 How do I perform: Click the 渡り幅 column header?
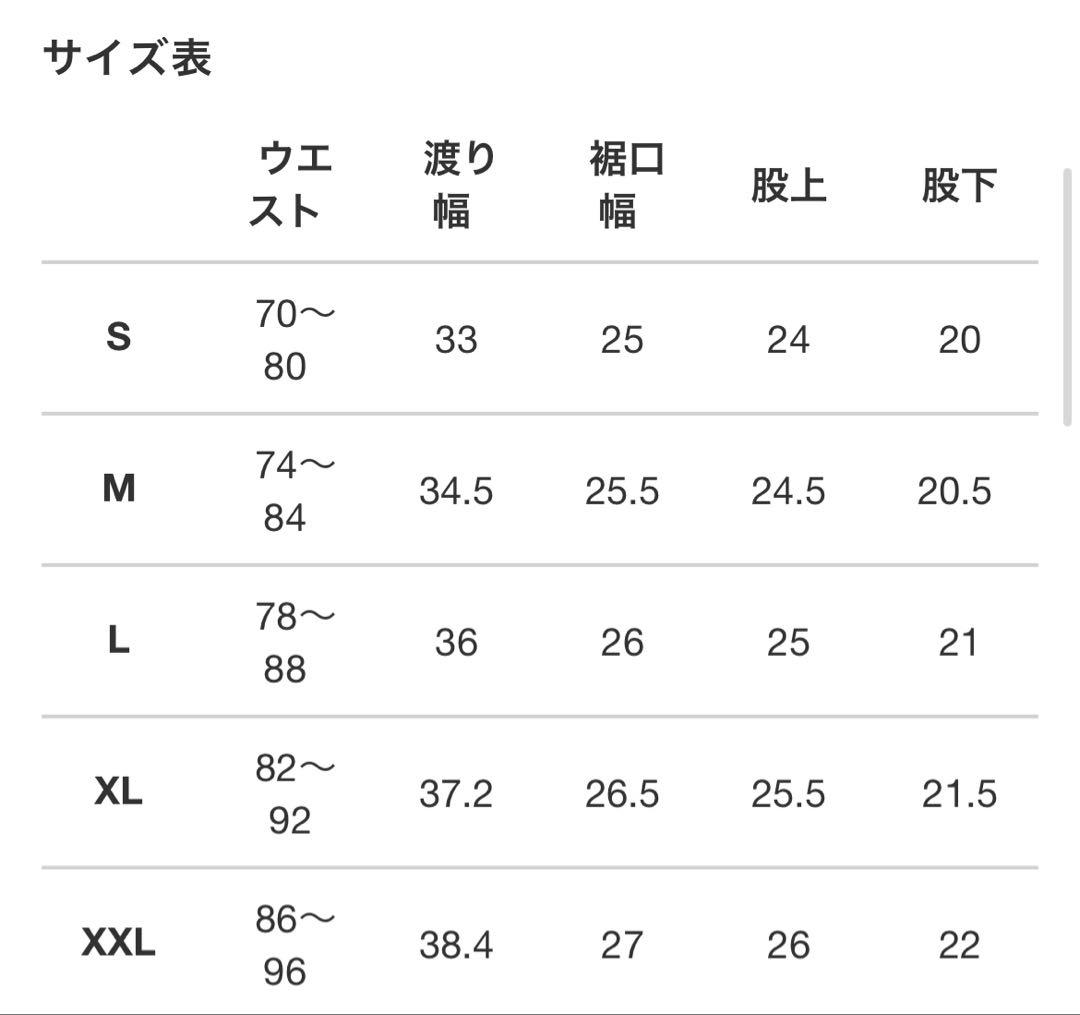[x=456, y=185]
